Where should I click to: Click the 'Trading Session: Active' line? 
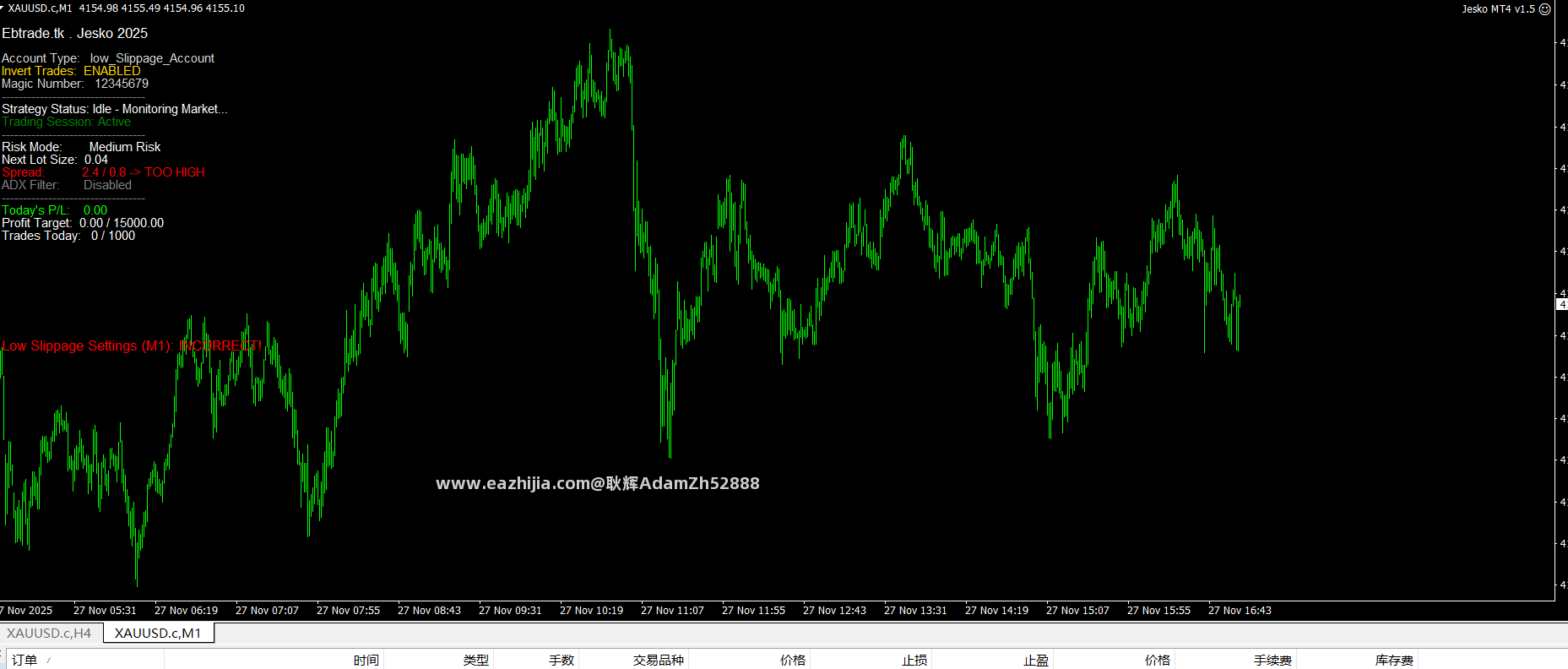(66, 122)
